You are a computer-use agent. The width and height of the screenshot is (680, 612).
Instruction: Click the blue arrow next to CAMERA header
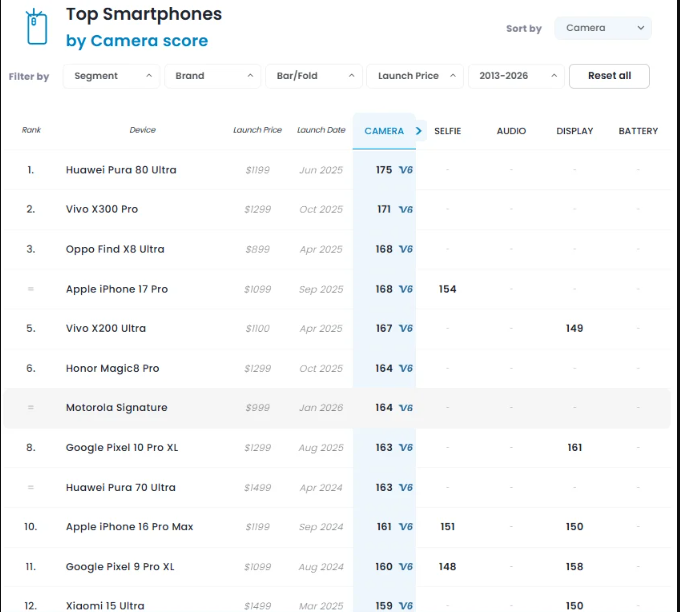pos(418,131)
